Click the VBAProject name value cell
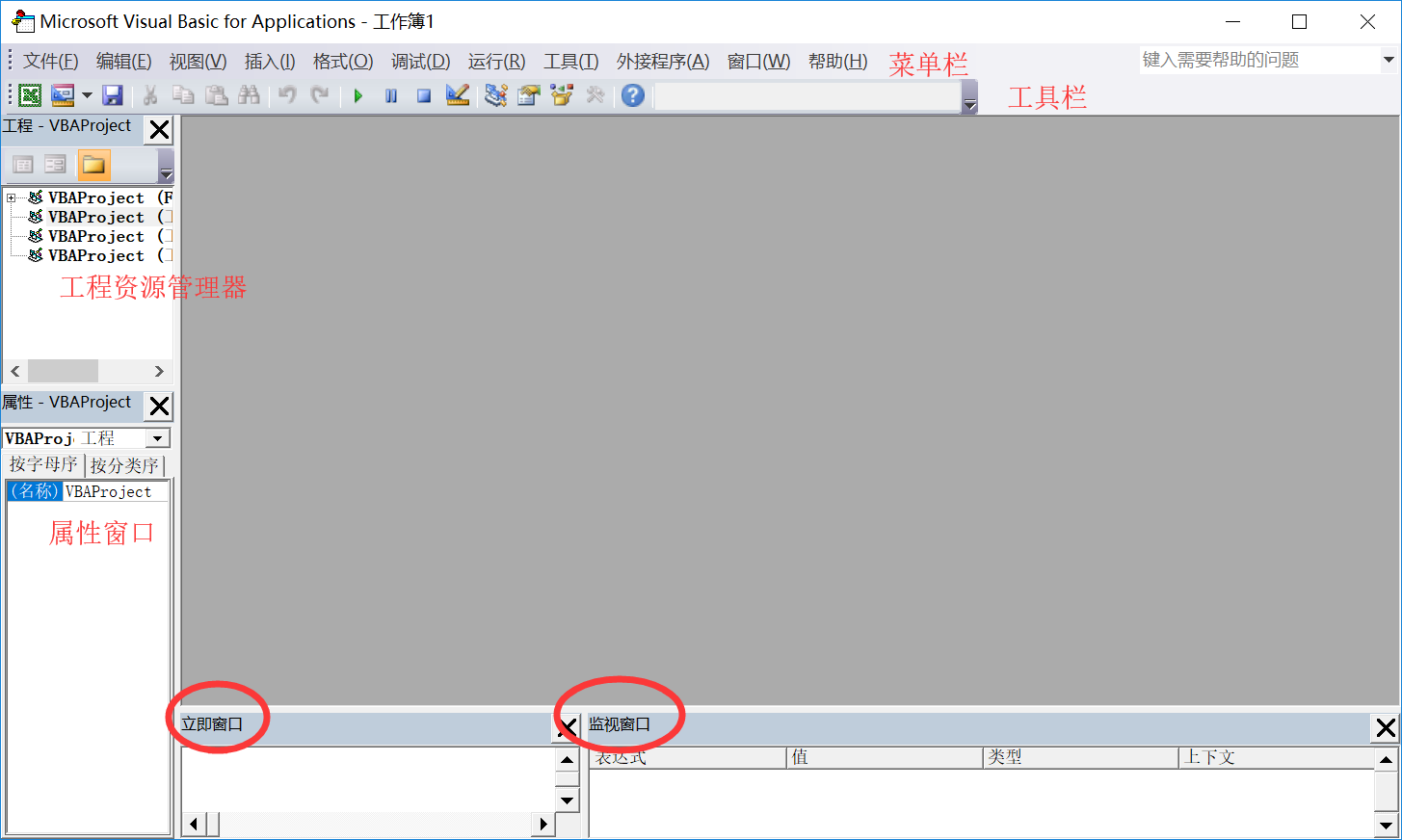 point(116,491)
